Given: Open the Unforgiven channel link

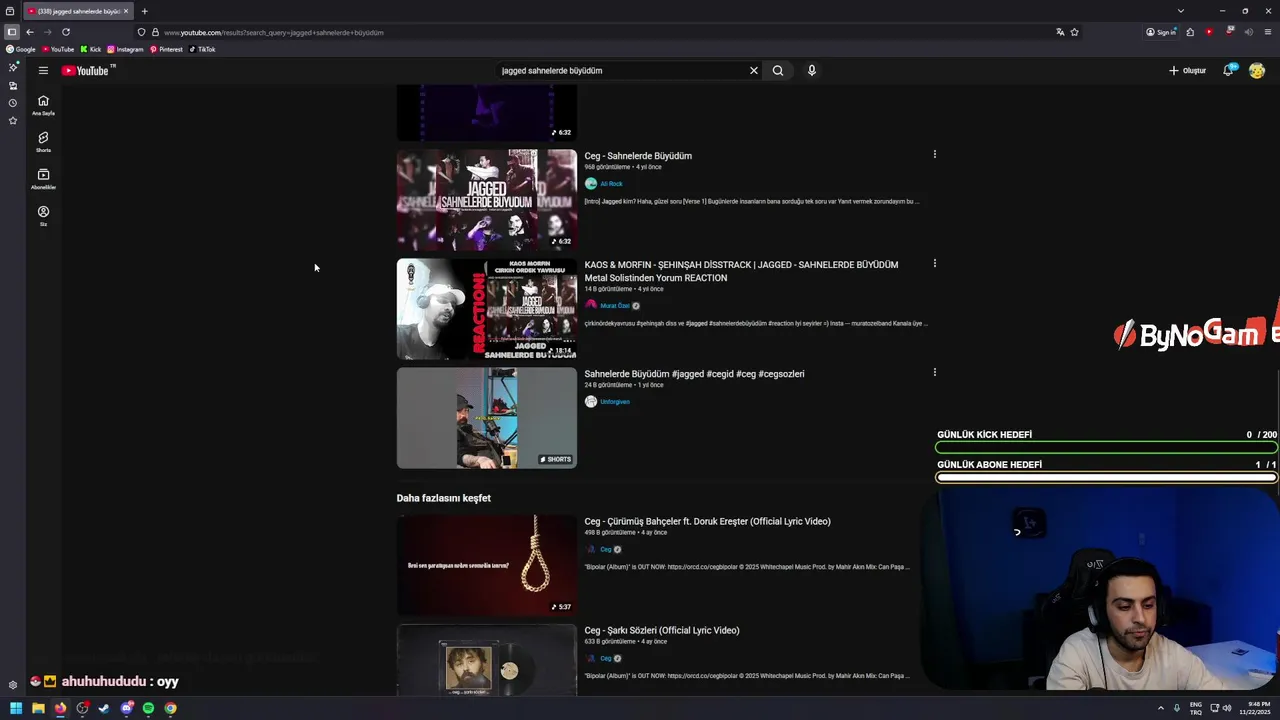Looking at the screenshot, I should coord(615,402).
